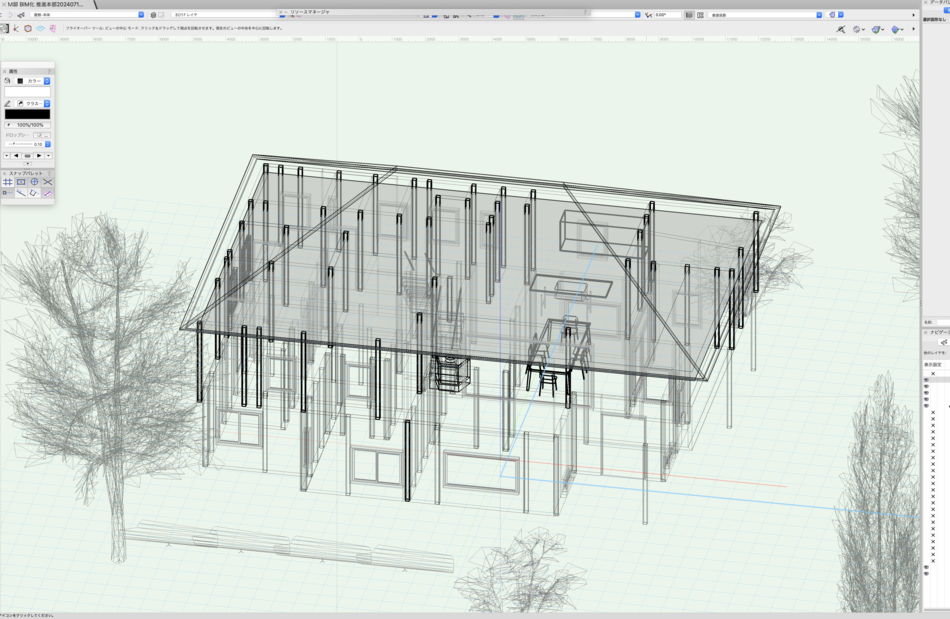This screenshot has height=619, width=950.
Task: Click the 100%/100% opacity button
Action: click(x=30, y=125)
